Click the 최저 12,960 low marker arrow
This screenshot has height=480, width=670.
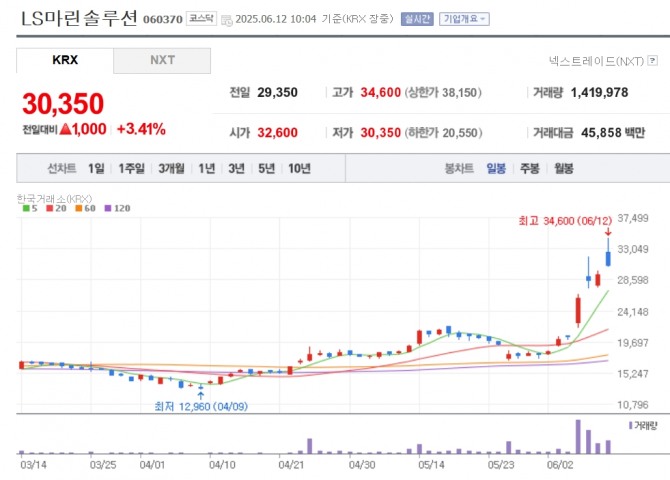[x=202, y=395]
